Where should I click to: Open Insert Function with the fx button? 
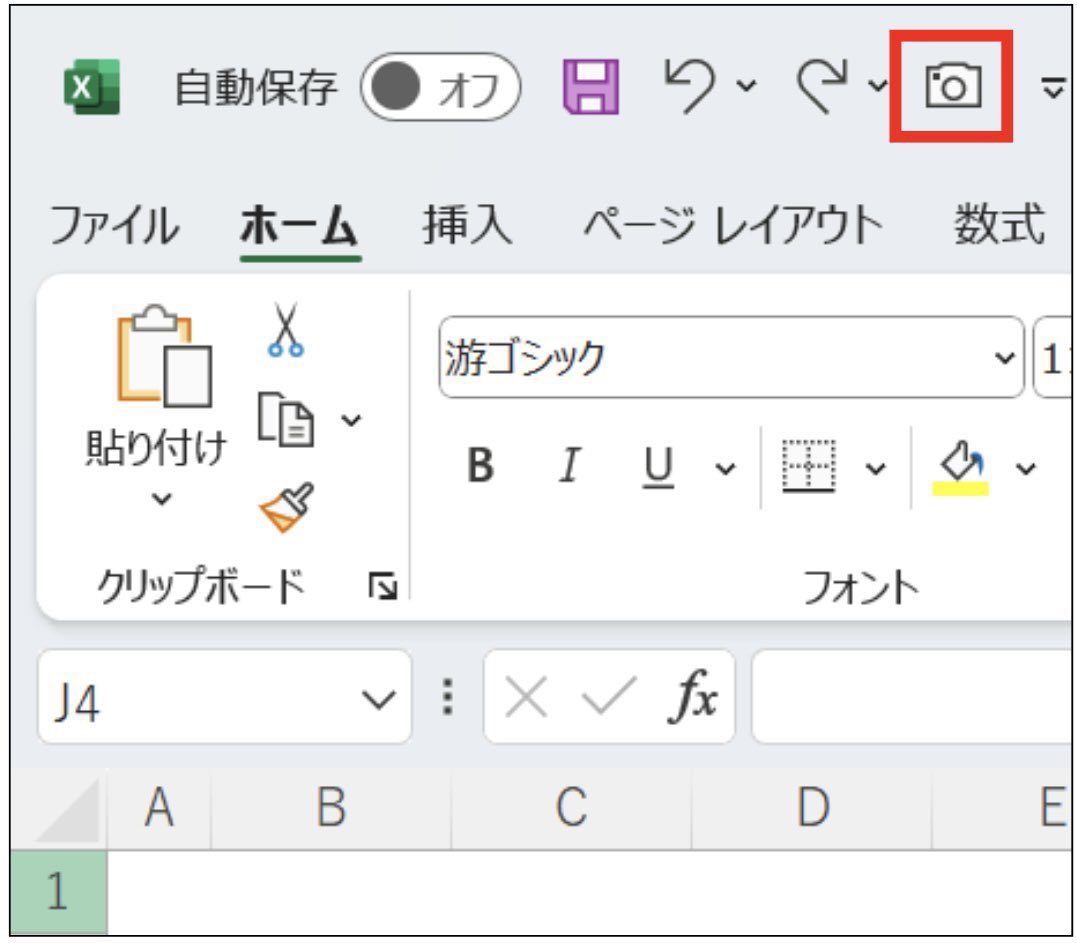click(692, 697)
